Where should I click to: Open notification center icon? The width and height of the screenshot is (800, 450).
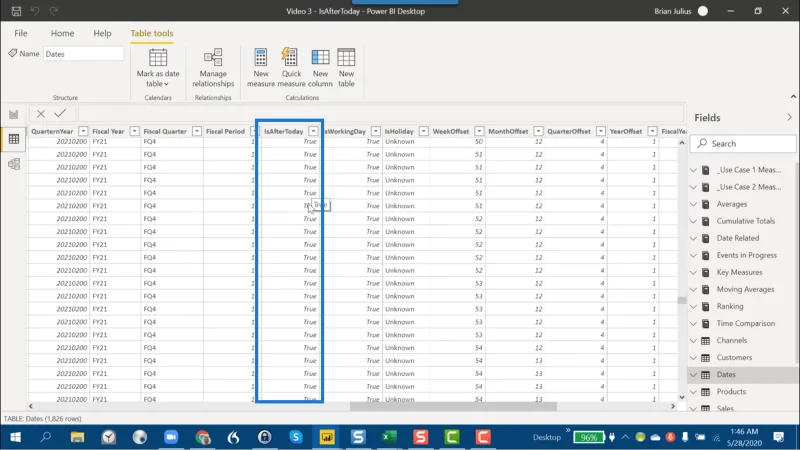779,437
